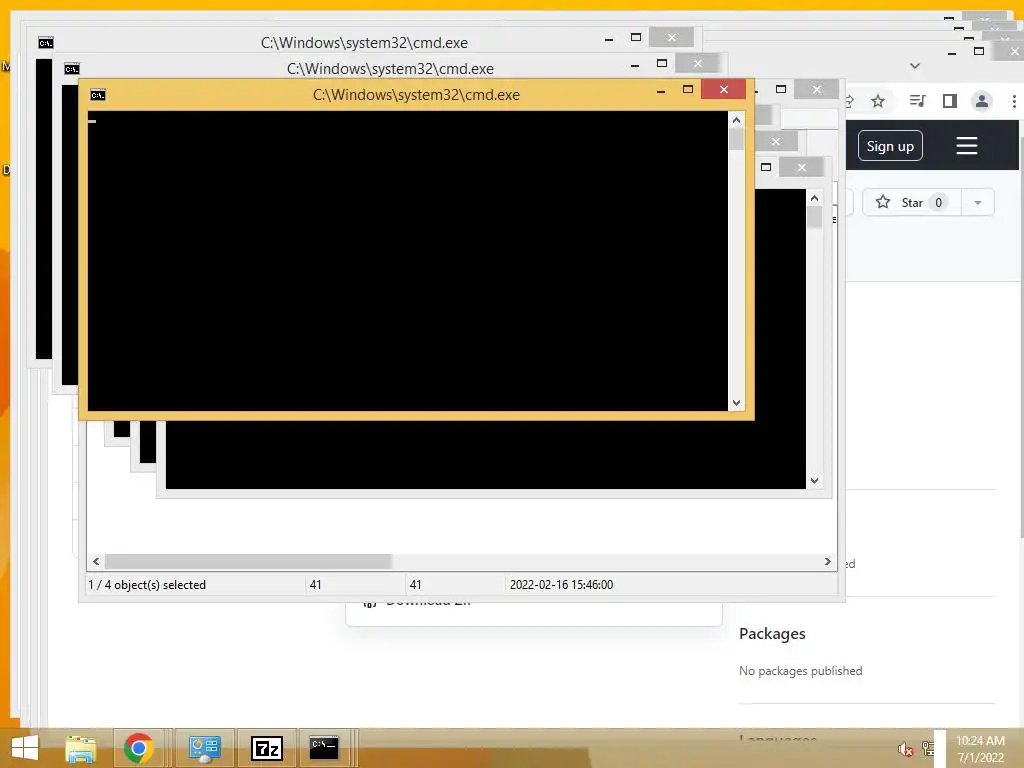Minimize the rearmost titled cmd window
This screenshot has height=768, width=1024.
[609, 39]
